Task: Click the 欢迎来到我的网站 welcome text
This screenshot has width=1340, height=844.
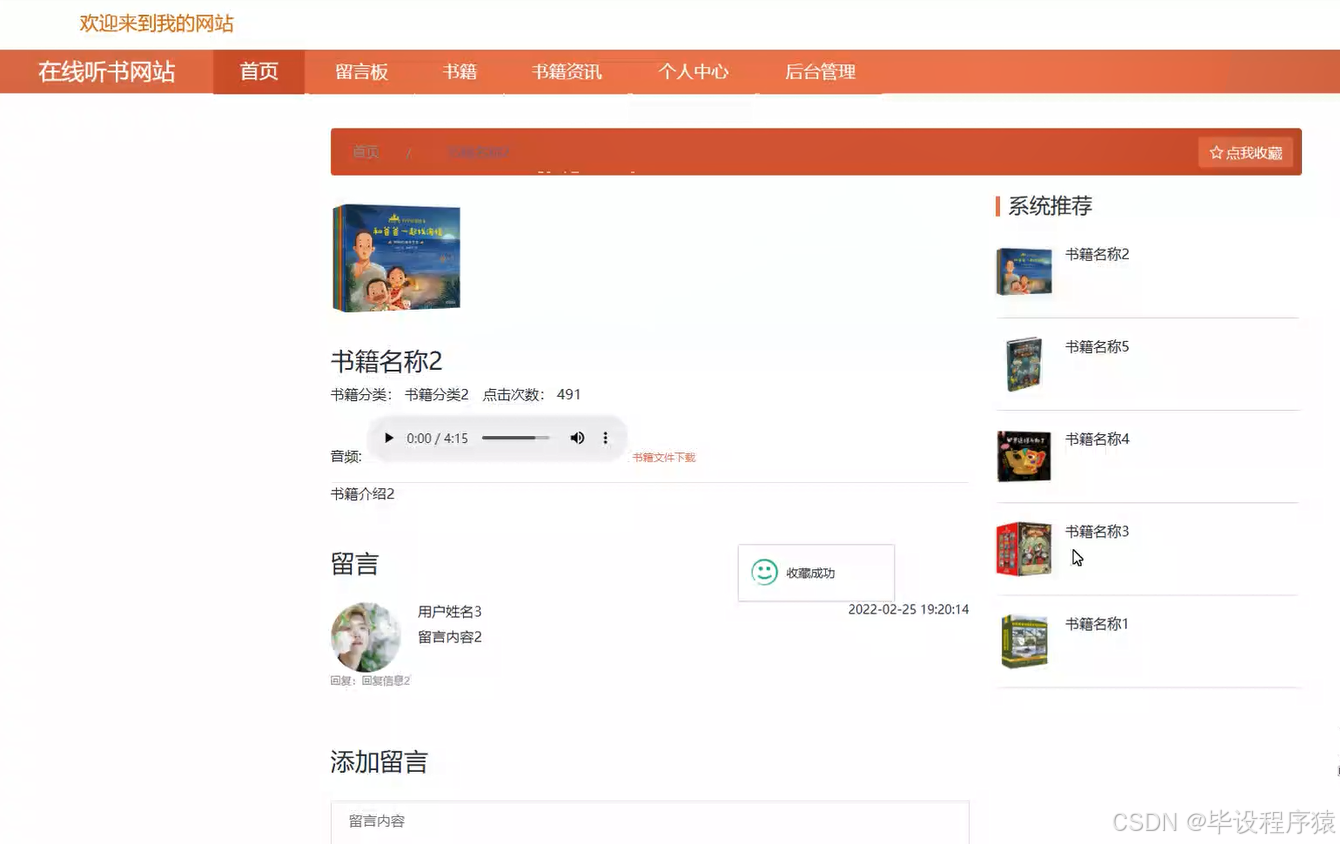Action: pos(157,23)
